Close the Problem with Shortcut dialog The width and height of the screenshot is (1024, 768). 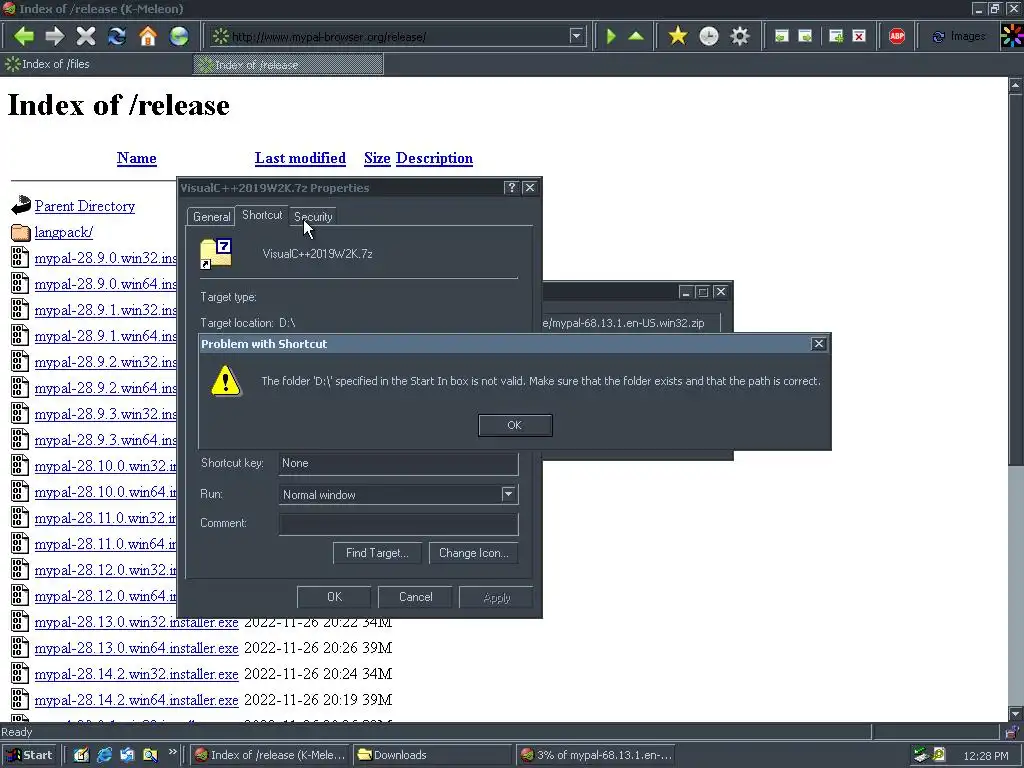point(818,344)
